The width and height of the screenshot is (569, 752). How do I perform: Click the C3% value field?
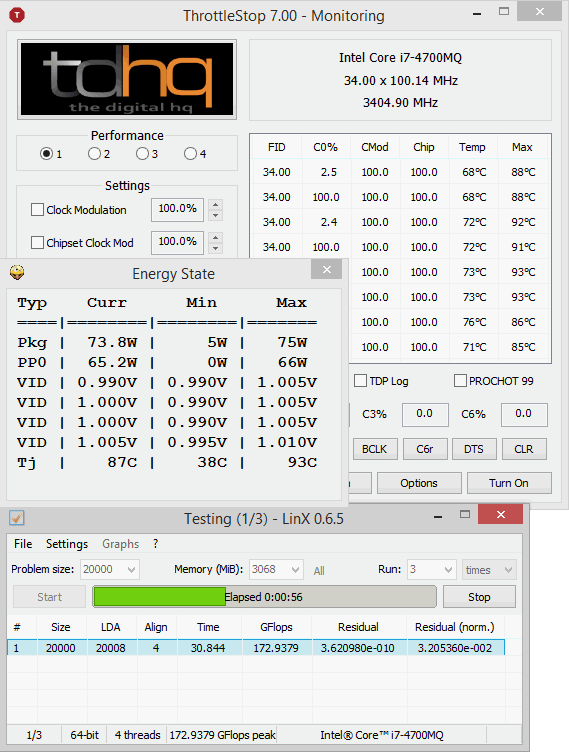(x=425, y=414)
